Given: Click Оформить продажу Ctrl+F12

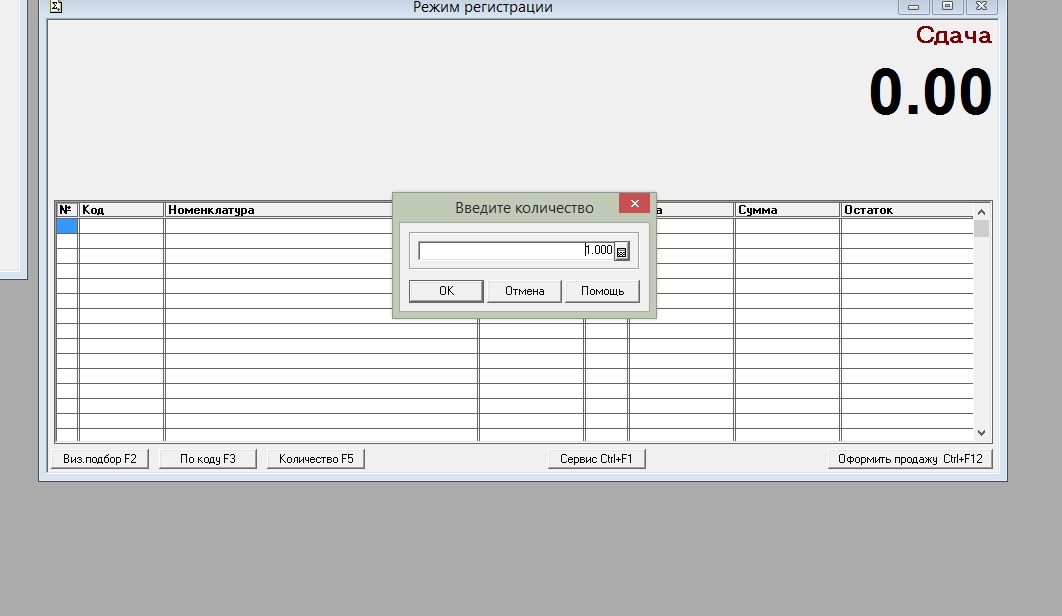Looking at the screenshot, I should [909, 459].
